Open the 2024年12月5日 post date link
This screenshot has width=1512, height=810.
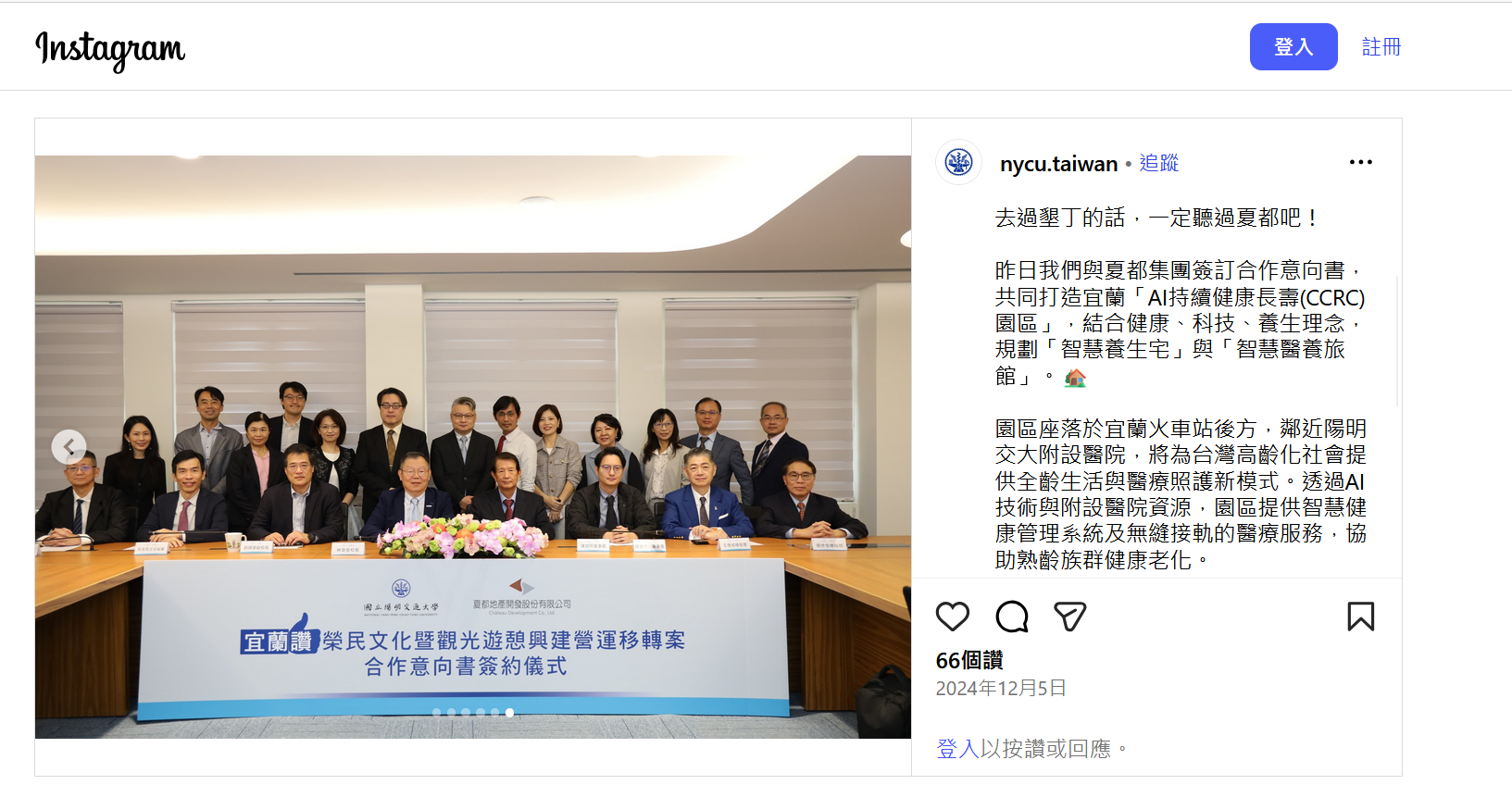point(1001,688)
